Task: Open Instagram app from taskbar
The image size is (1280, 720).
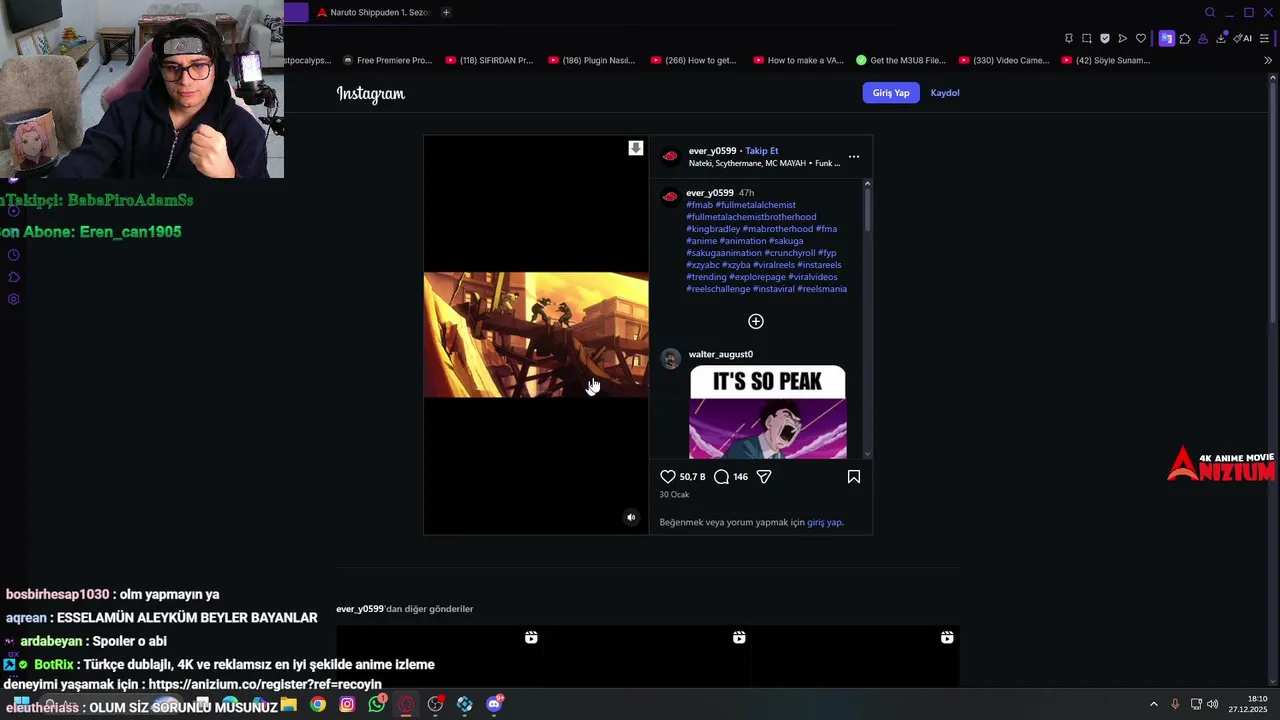Action: tap(347, 704)
